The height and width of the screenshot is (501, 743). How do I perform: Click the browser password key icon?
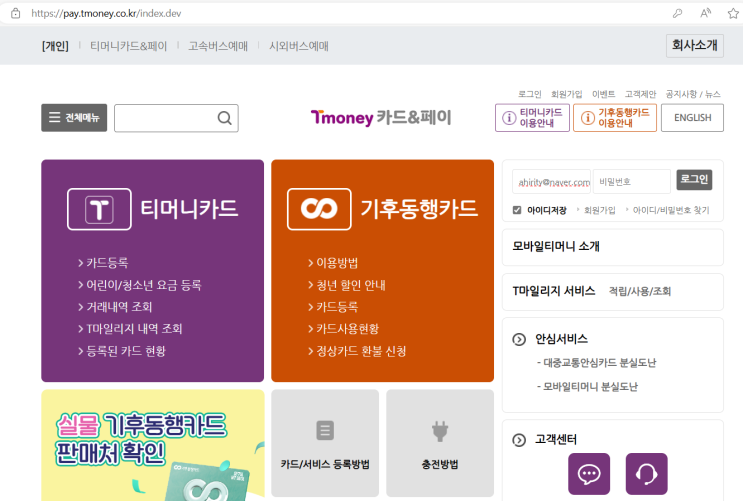[678, 13]
